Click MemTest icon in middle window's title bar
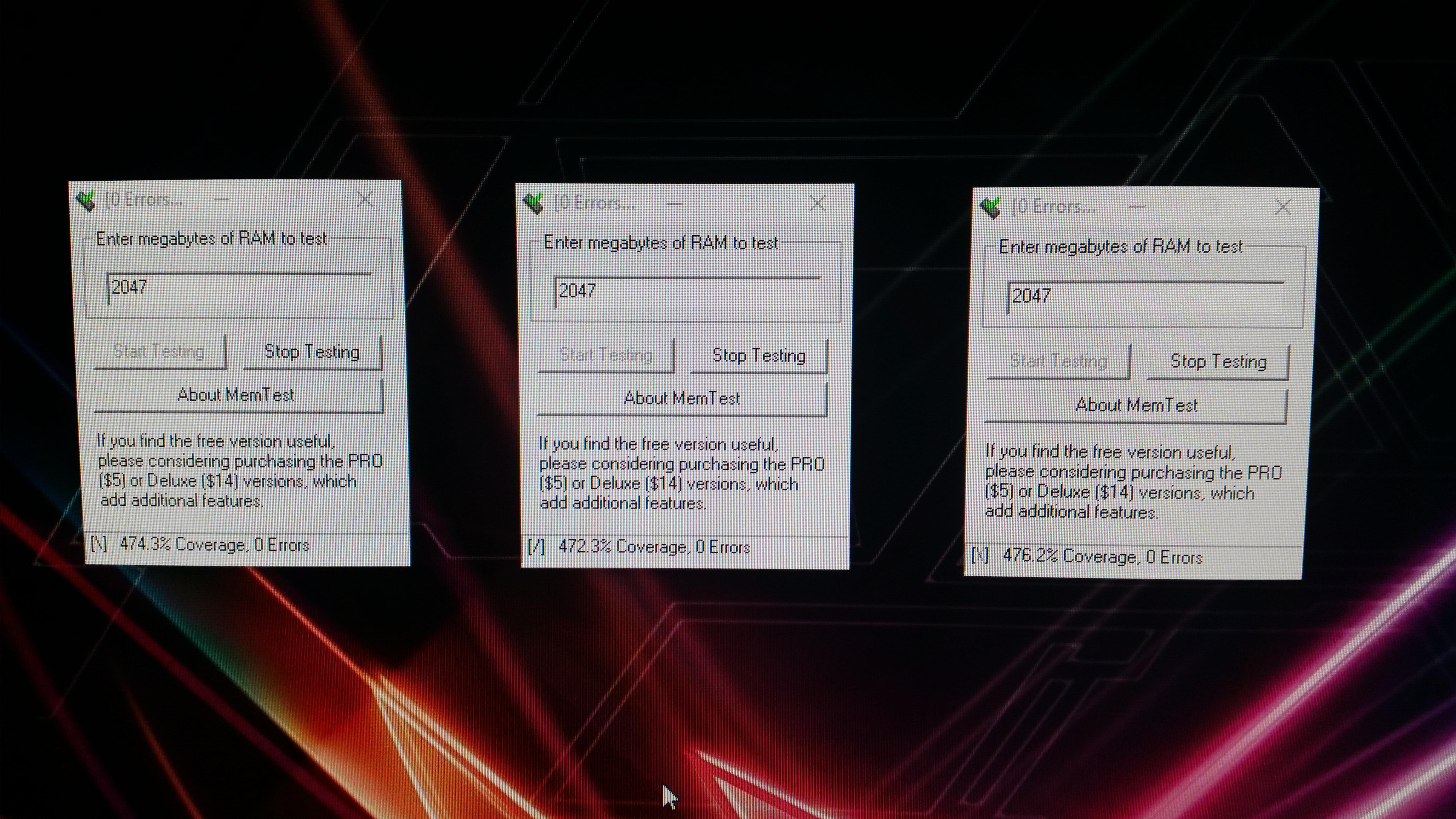 click(x=533, y=203)
